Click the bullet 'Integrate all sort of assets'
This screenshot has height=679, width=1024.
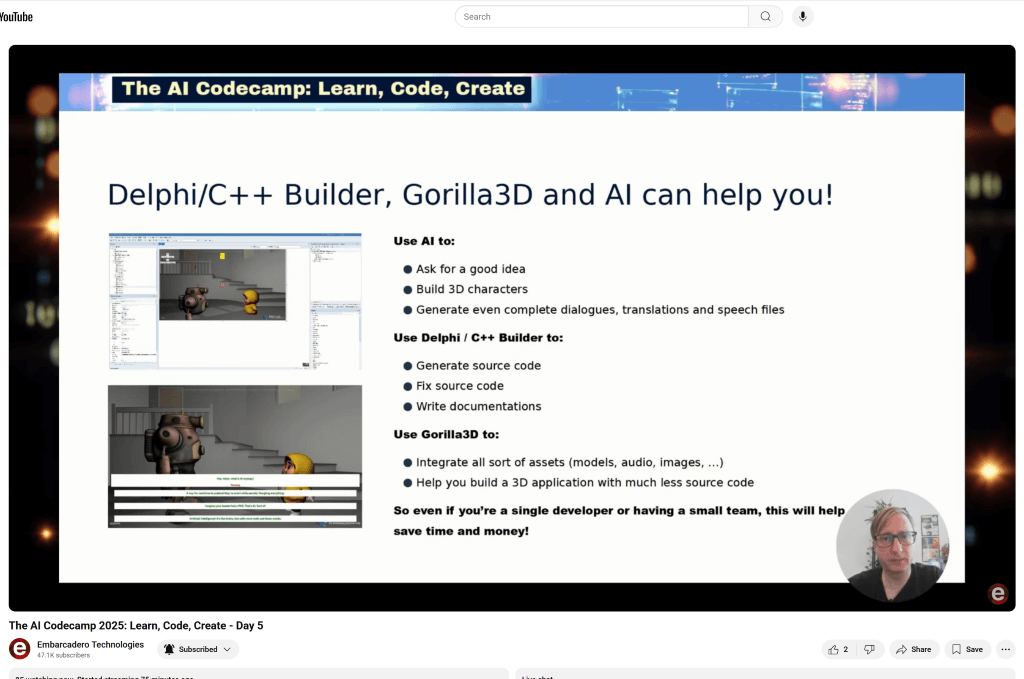coord(569,462)
